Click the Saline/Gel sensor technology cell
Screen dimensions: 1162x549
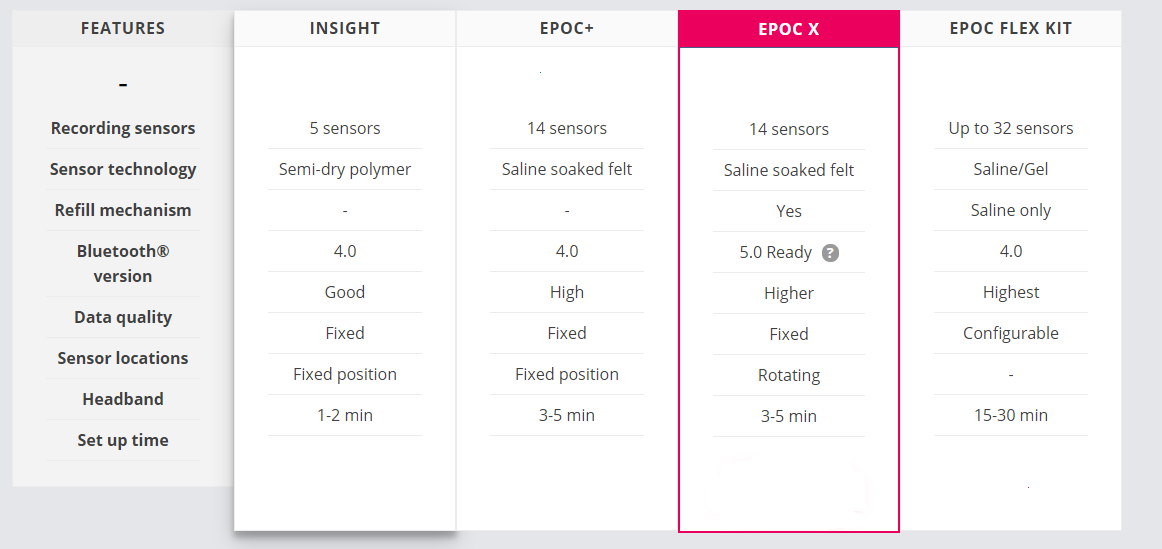[x=1011, y=169]
